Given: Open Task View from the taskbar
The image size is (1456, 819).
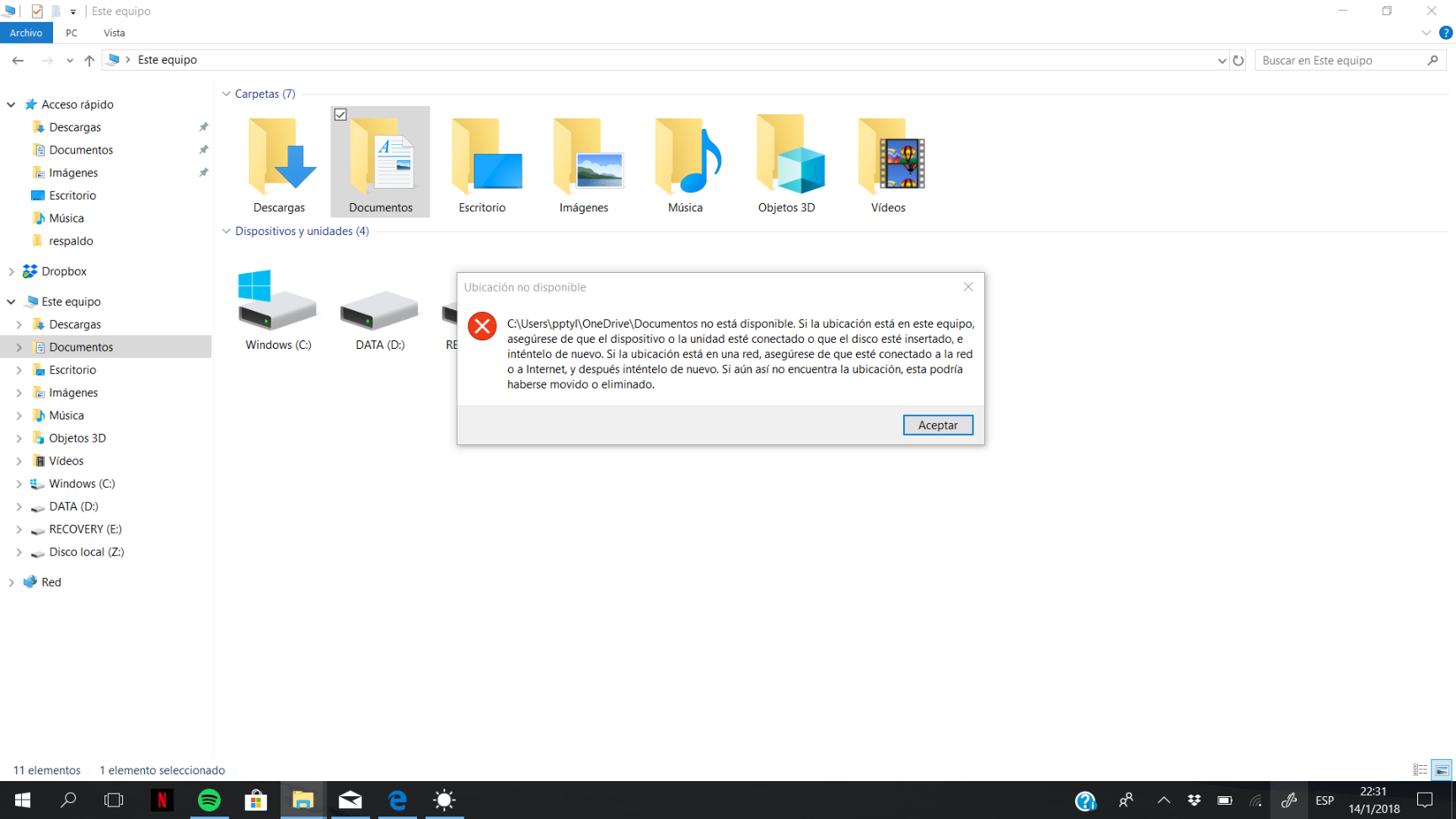Looking at the screenshot, I should [114, 800].
